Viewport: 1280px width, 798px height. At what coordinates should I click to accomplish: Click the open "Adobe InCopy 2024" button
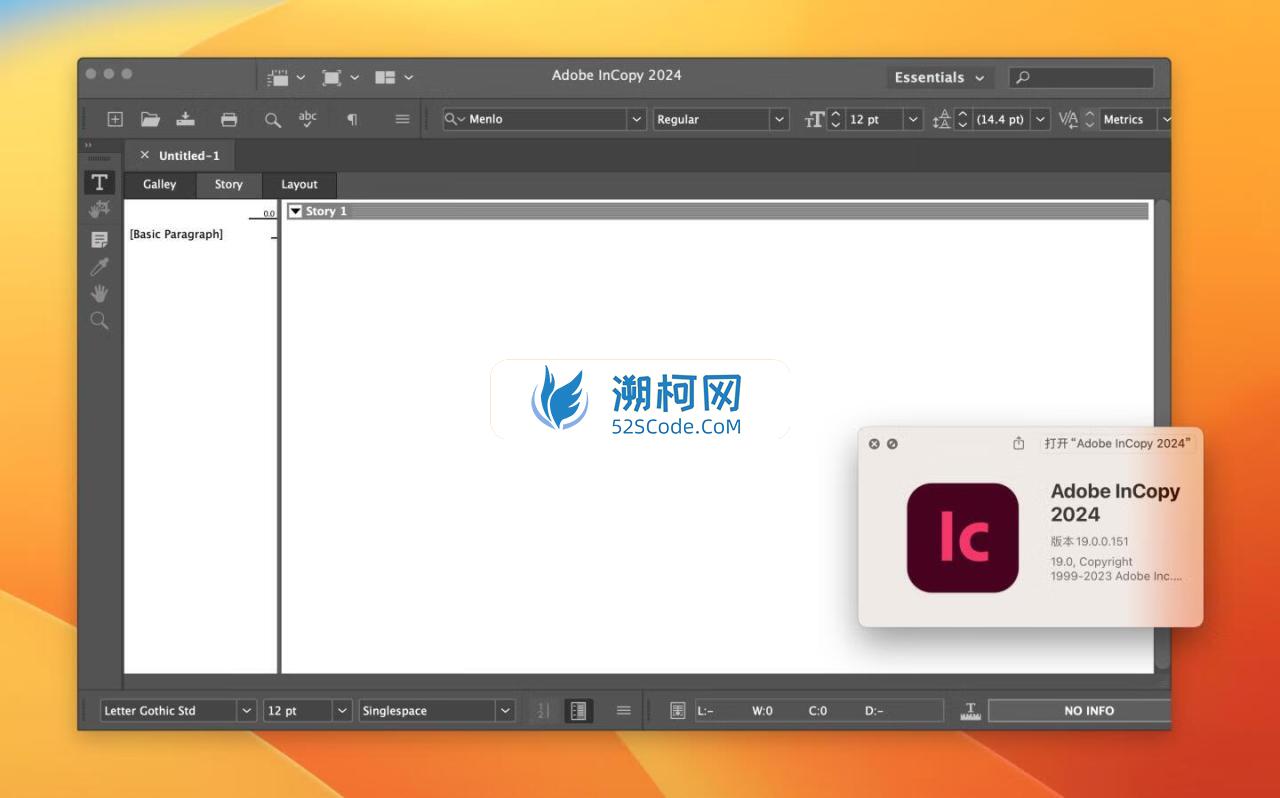click(1117, 443)
